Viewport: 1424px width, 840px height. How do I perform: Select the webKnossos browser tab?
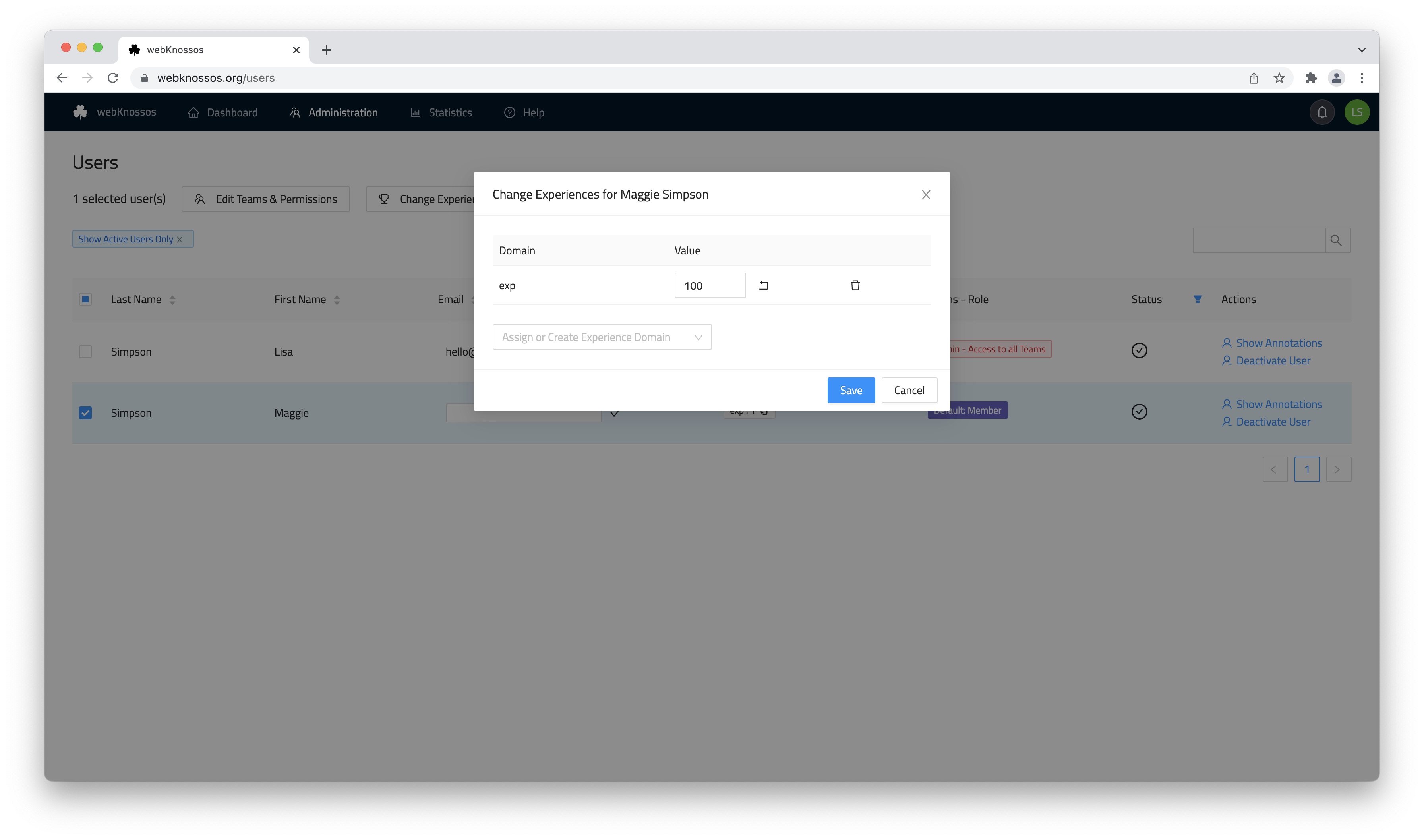[214, 50]
